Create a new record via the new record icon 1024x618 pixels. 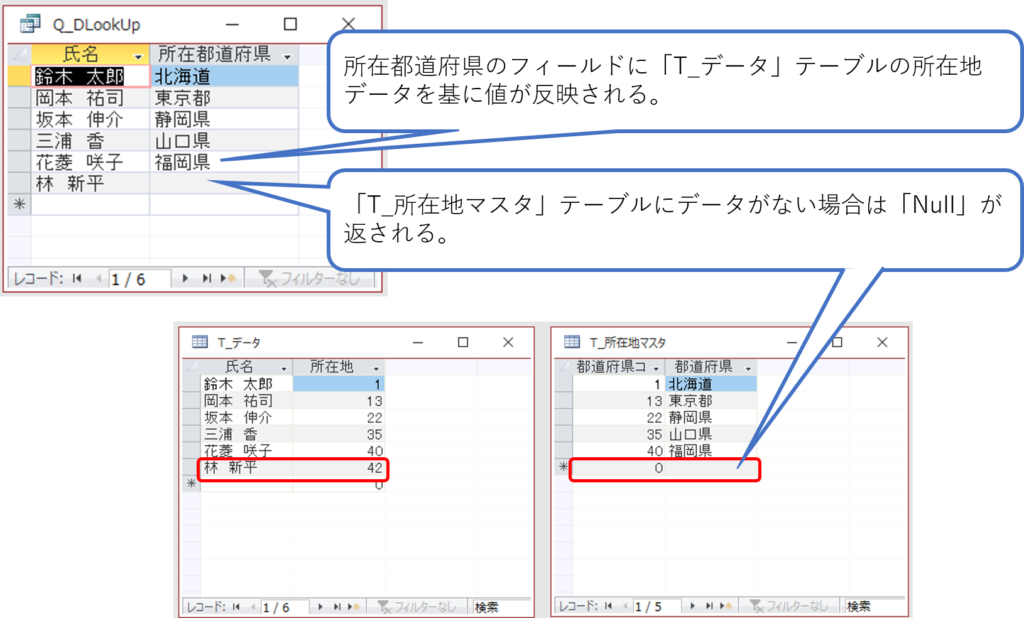tap(226, 276)
